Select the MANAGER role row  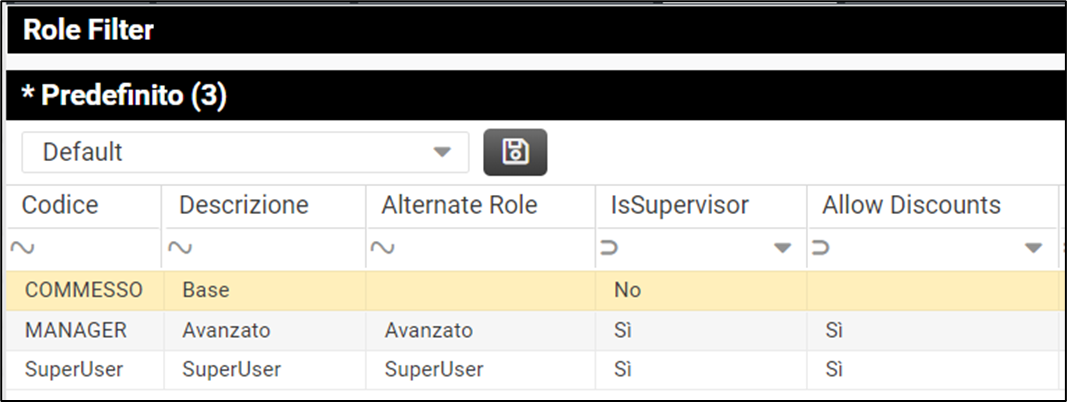click(x=76, y=330)
